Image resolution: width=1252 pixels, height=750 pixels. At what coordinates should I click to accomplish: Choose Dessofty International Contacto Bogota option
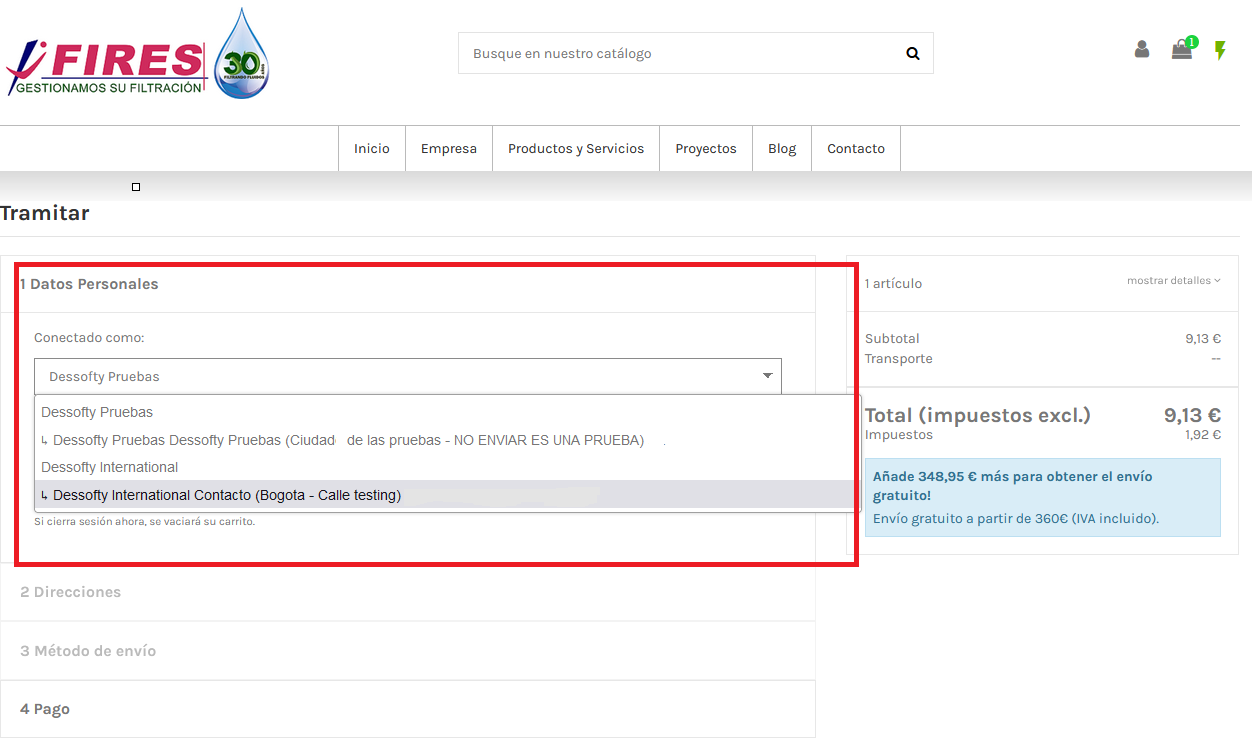point(447,495)
